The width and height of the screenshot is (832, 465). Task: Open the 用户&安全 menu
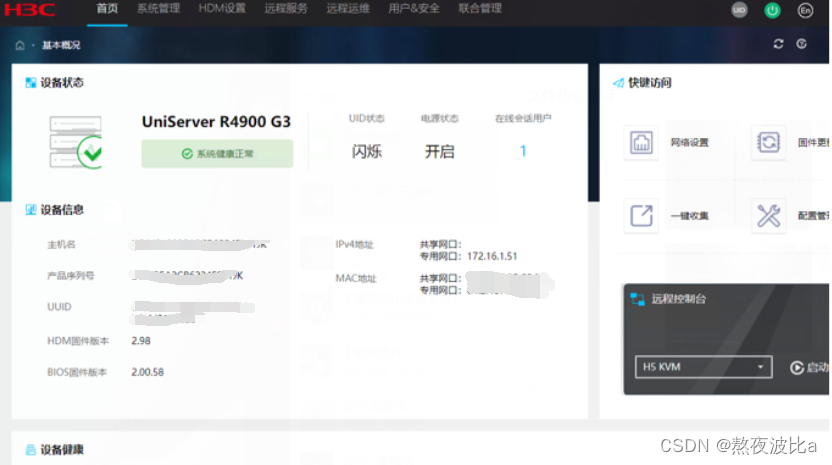pos(414,8)
